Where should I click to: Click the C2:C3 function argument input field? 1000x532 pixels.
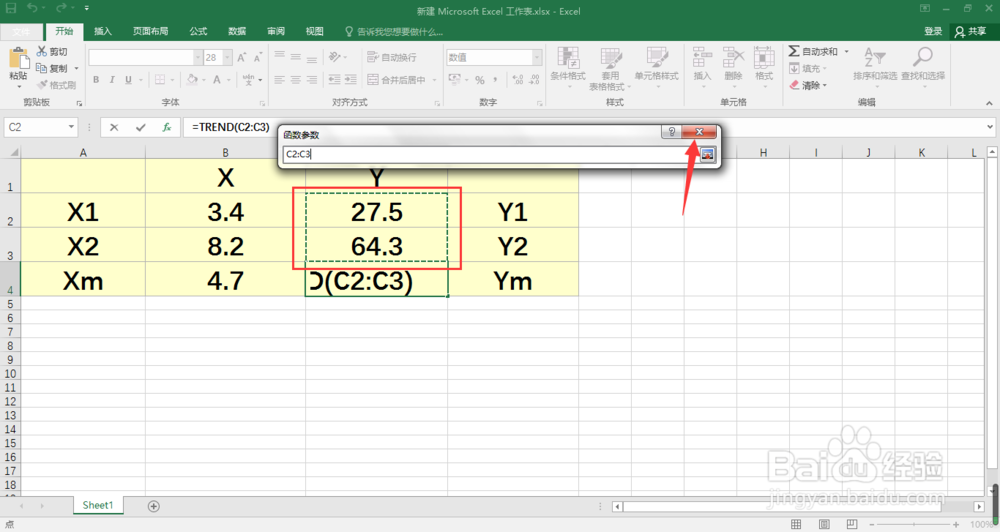click(x=490, y=154)
